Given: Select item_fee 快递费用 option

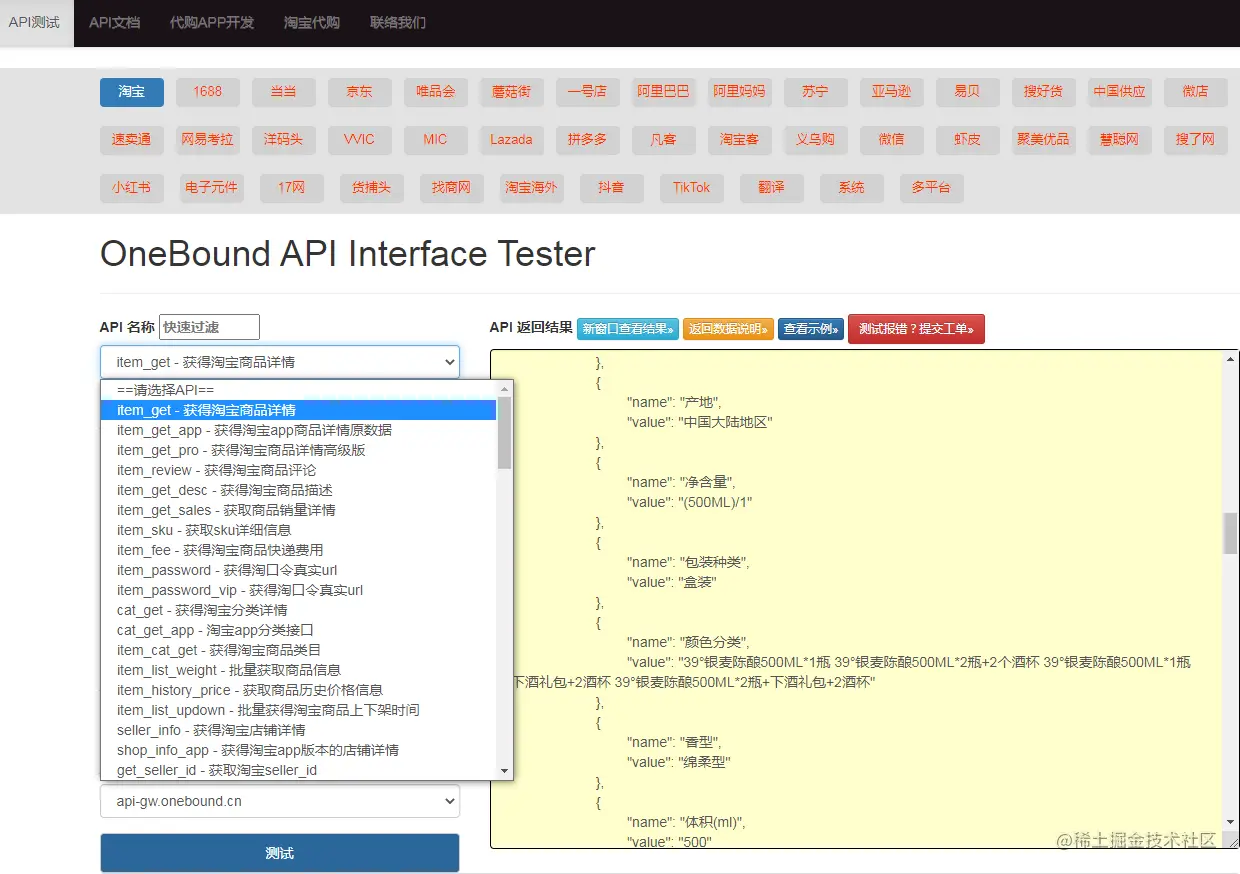Looking at the screenshot, I should (298, 550).
